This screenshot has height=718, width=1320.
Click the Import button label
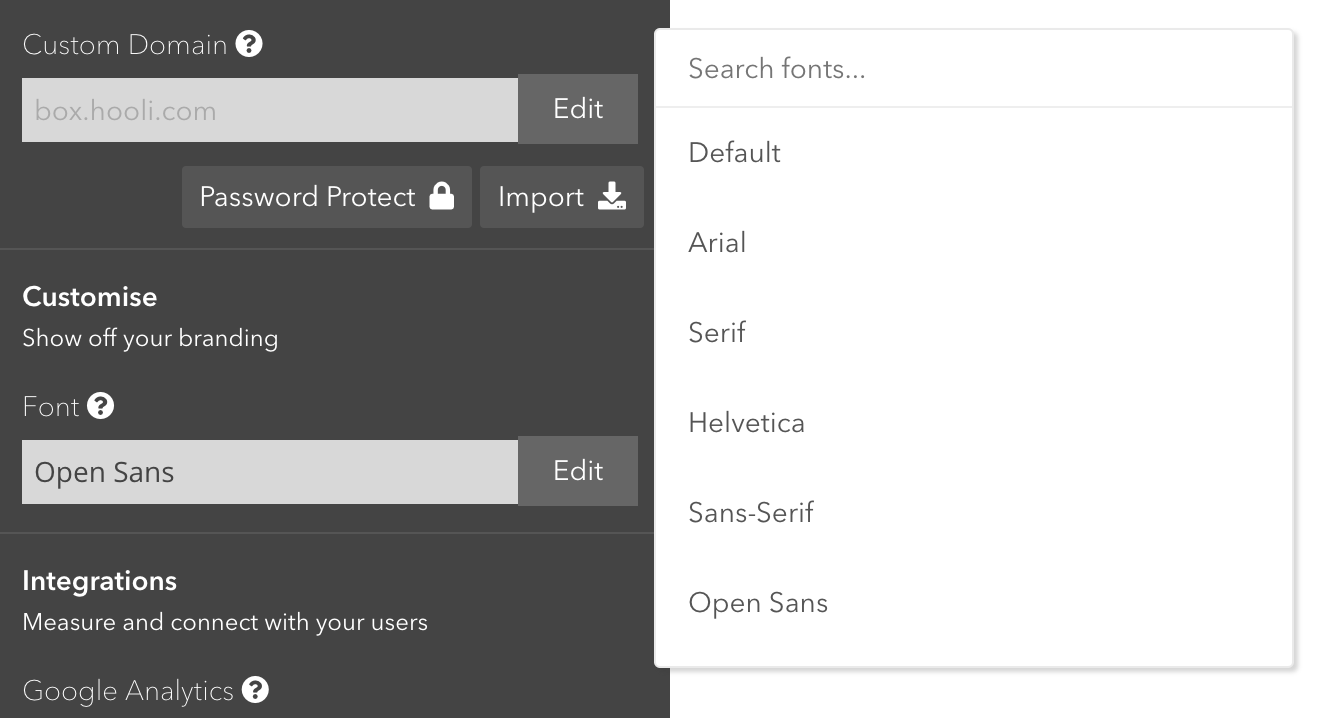[541, 197]
